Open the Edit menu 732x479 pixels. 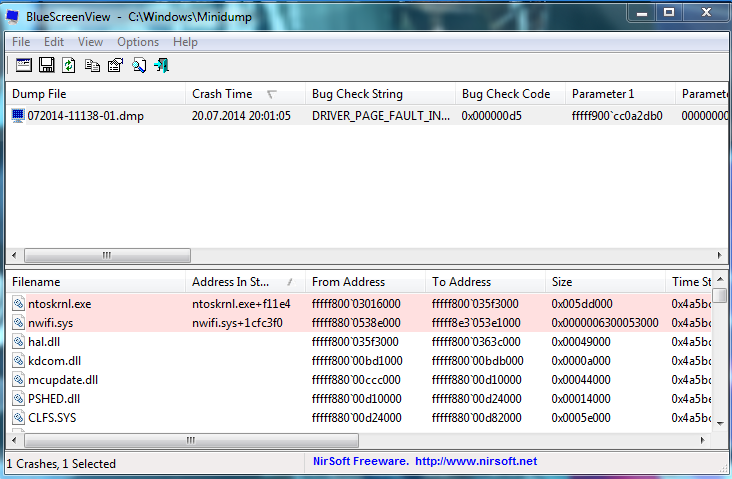[x=54, y=42]
